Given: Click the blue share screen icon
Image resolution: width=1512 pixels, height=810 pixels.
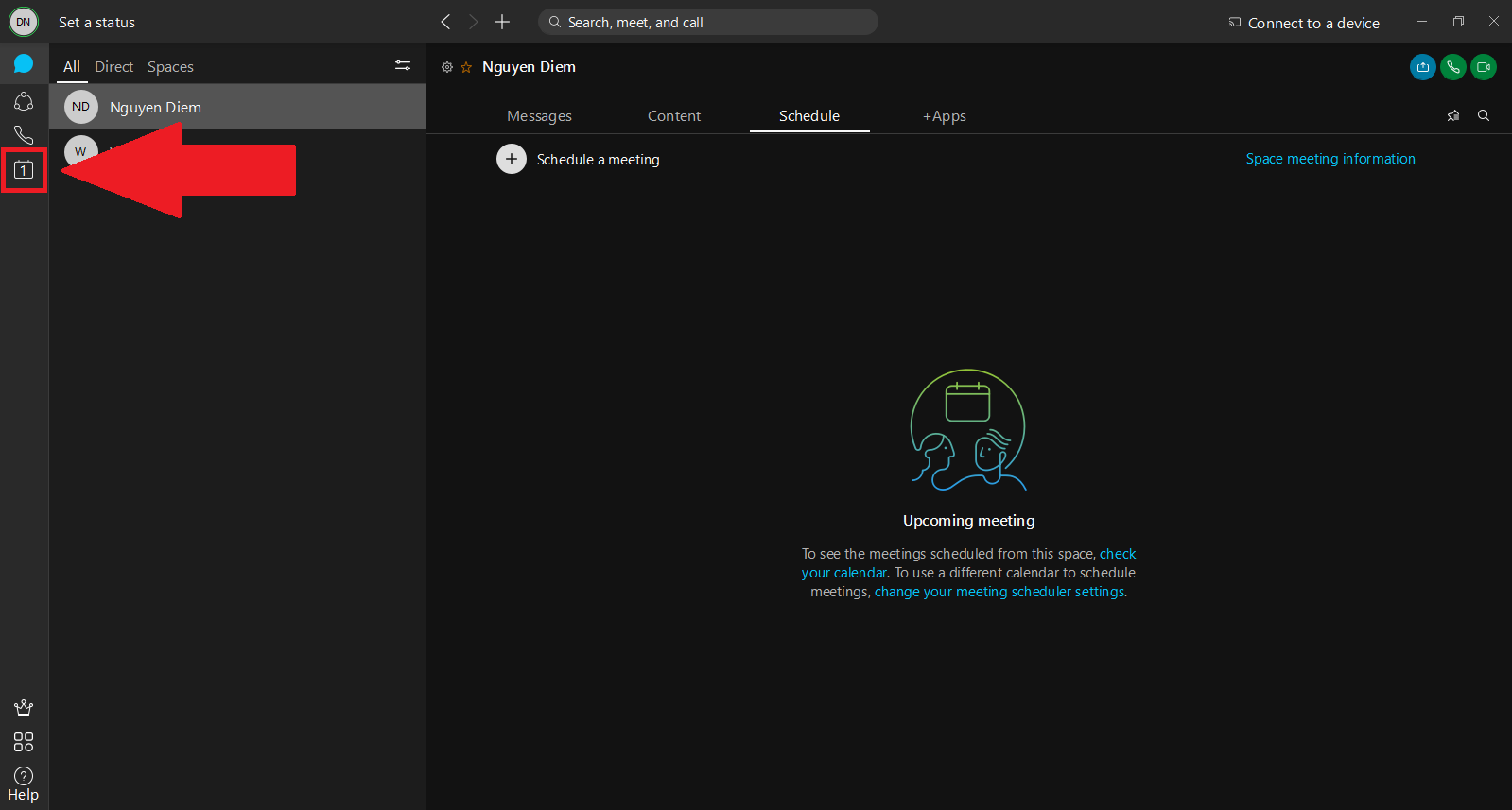Looking at the screenshot, I should [x=1422, y=67].
